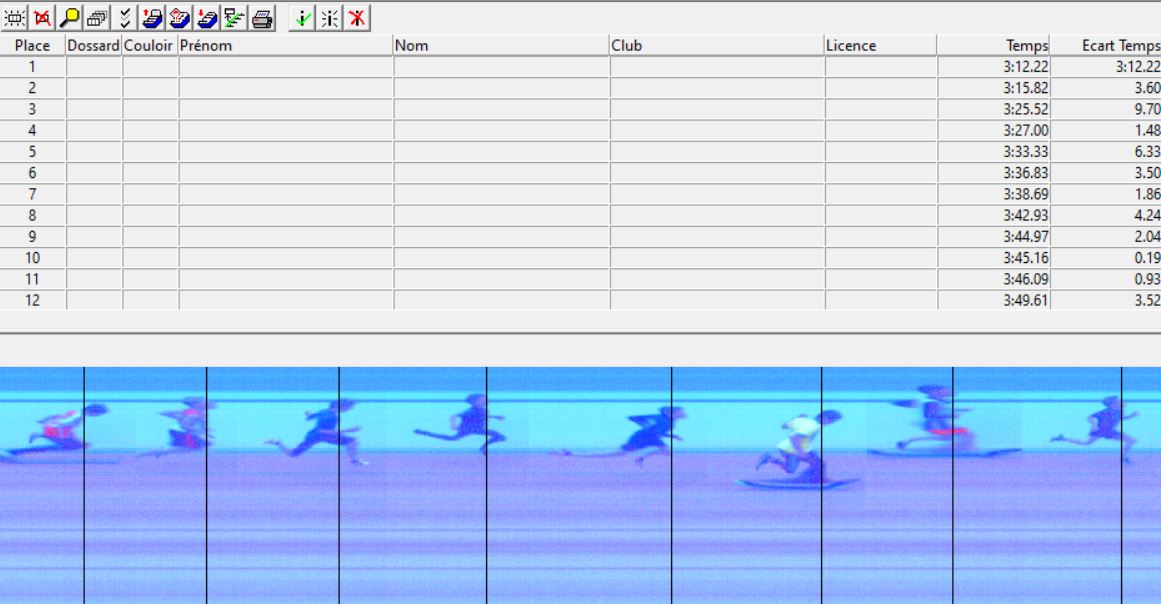Screen dimensions: 1161x604
Task: Select the time 3:38.69
Action: (x=1026, y=195)
